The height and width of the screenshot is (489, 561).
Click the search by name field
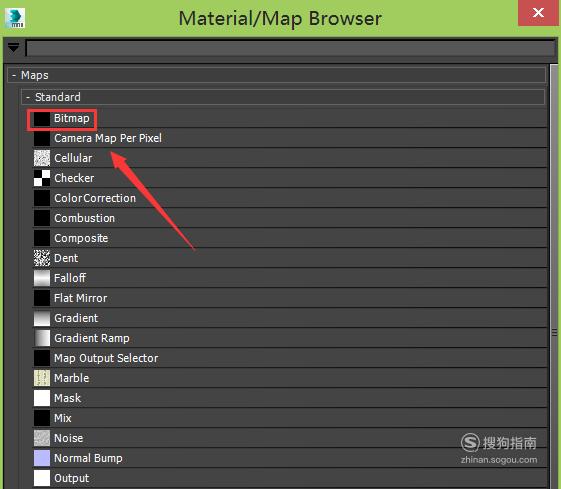[291, 48]
